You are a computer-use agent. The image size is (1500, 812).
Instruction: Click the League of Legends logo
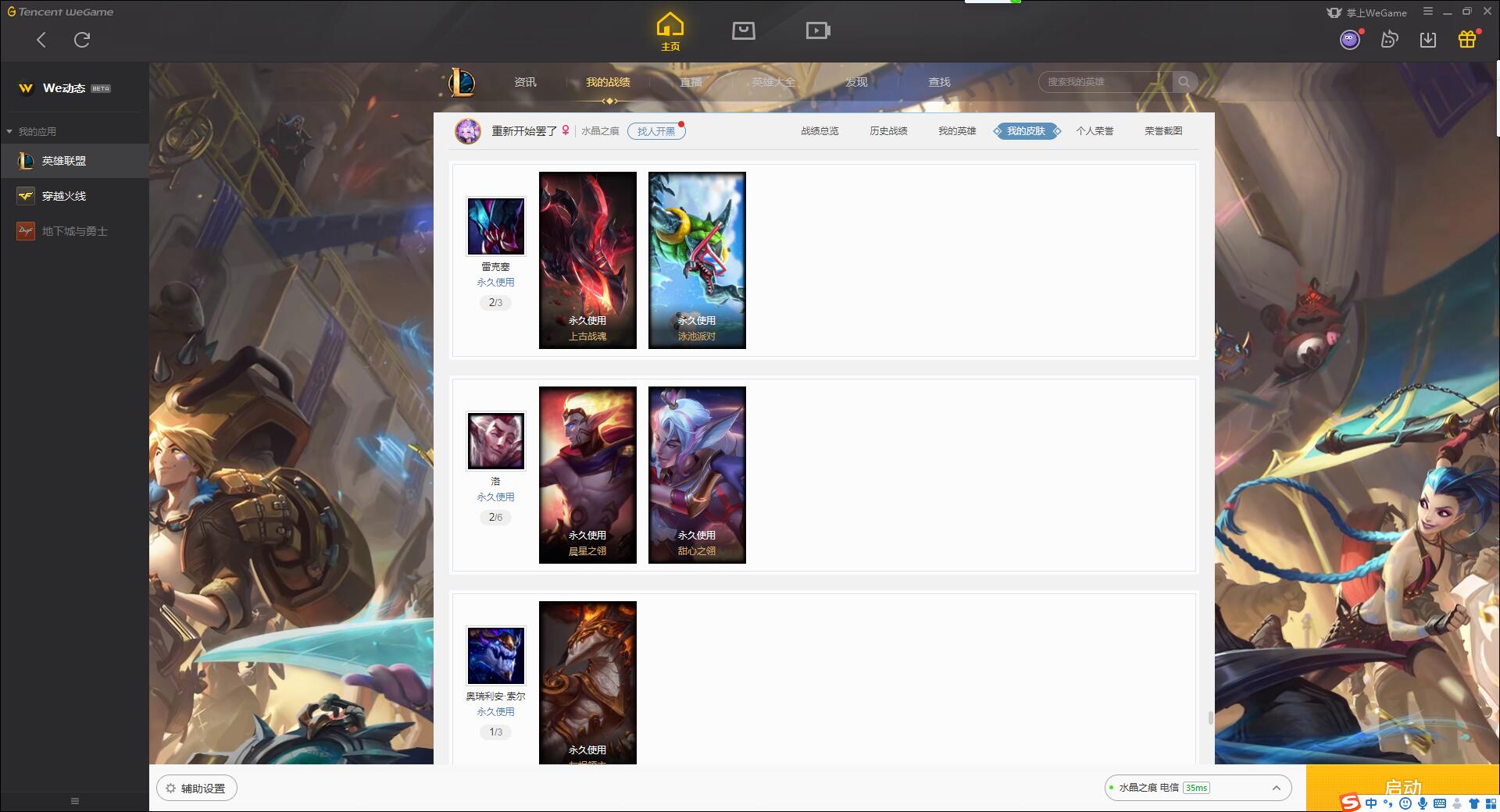[462, 82]
